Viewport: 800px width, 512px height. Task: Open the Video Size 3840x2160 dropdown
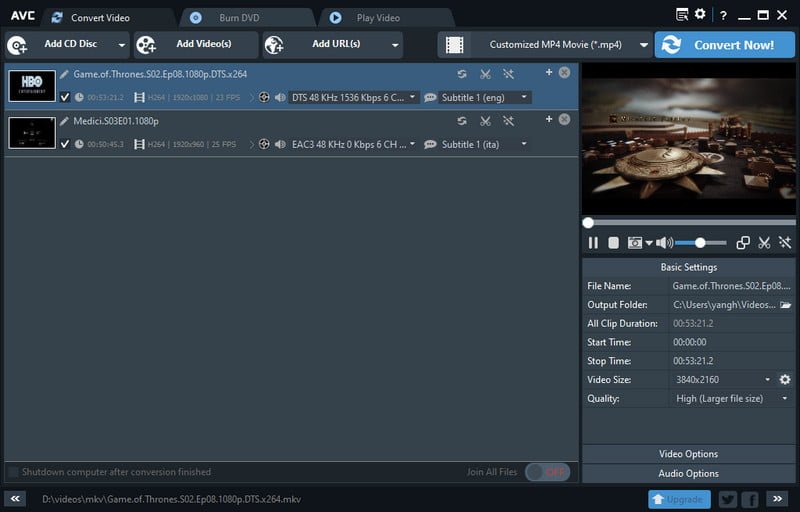coord(722,379)
